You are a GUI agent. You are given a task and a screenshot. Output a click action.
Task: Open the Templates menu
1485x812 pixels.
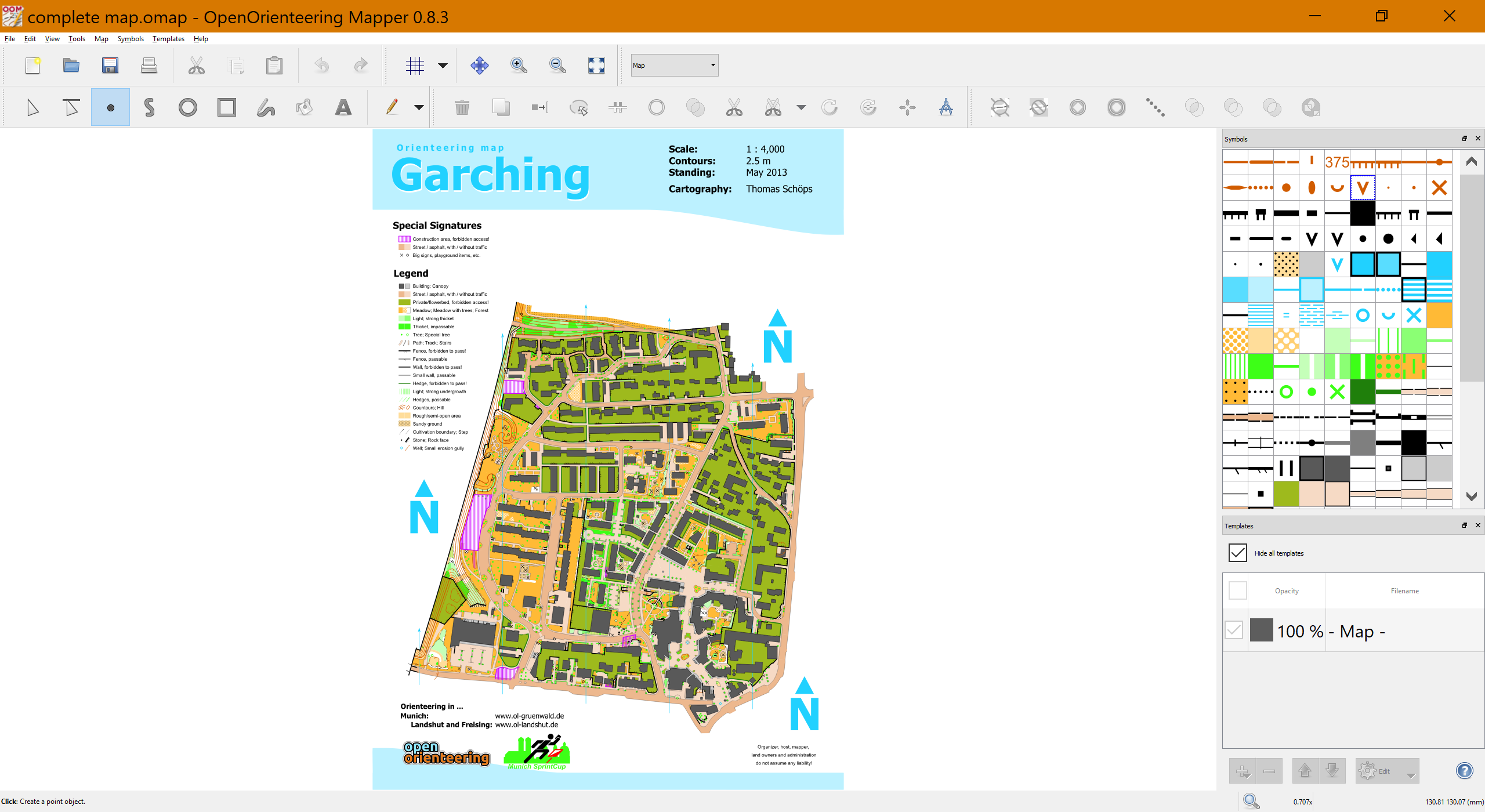pyautogui.click(x=168, y=39)
